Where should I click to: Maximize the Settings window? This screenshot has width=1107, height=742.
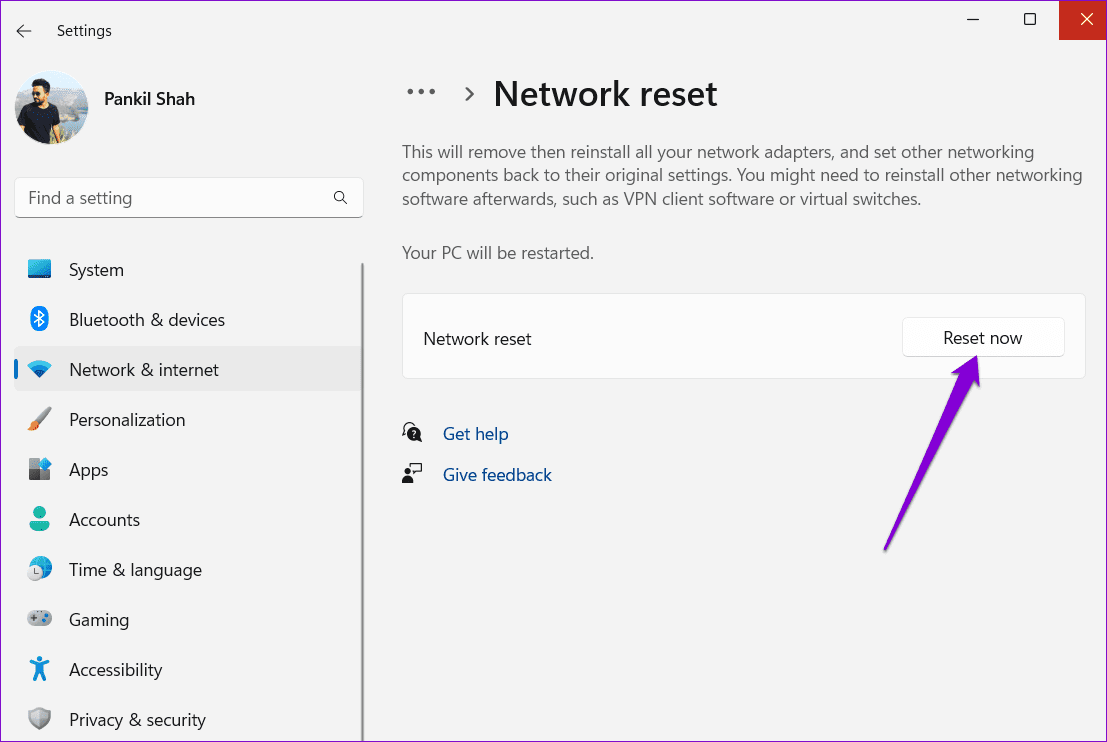tap(1030, 20)
